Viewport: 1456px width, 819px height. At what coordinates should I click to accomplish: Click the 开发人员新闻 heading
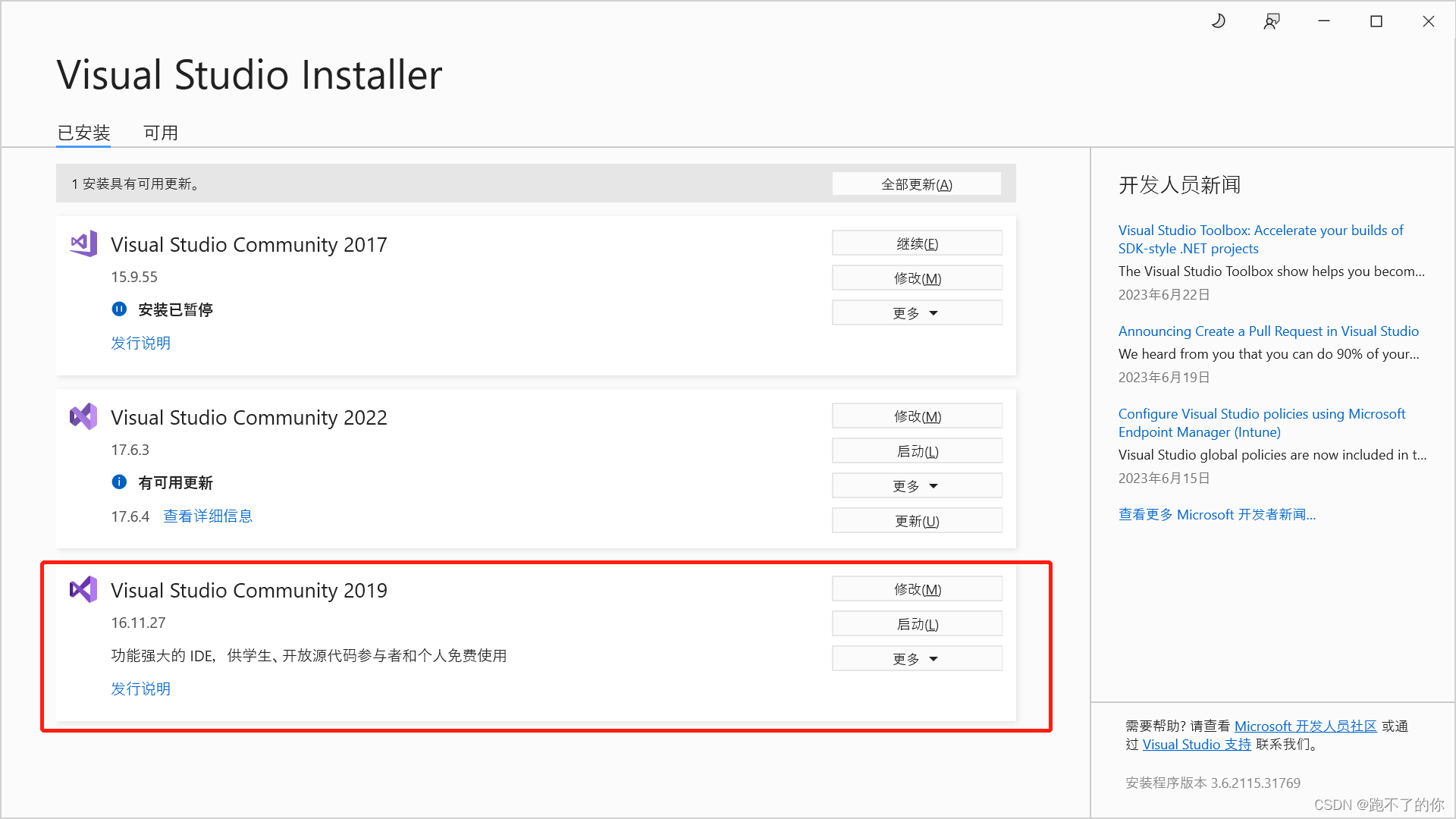1179,185
